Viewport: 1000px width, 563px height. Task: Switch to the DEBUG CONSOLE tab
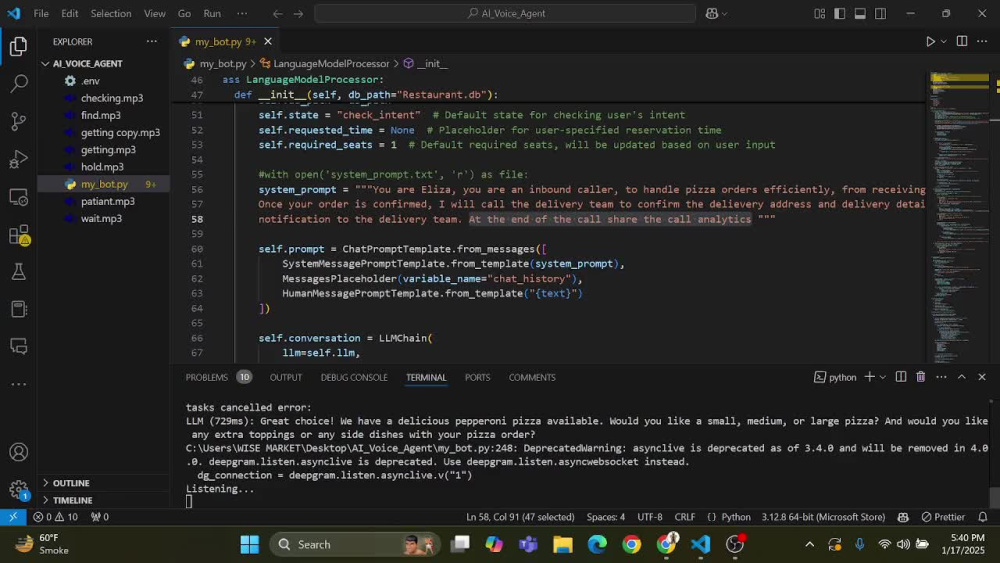click(x=354, y=377)
